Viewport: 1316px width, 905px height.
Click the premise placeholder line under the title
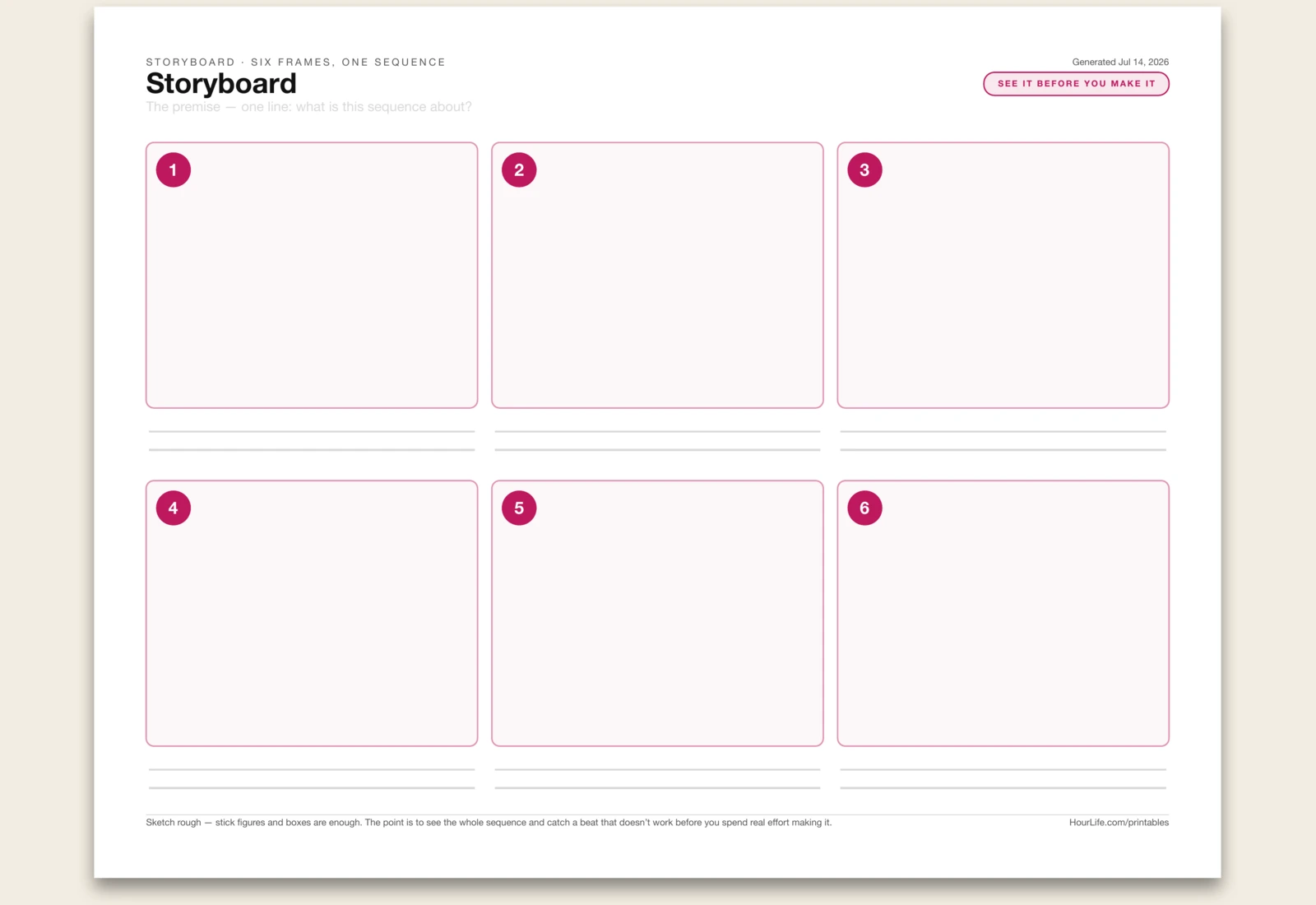tap(308, 107)
